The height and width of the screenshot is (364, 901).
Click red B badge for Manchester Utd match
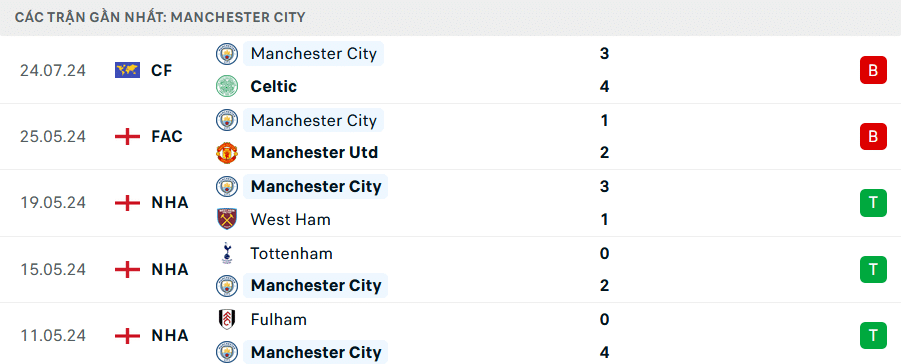click(873, 136)
